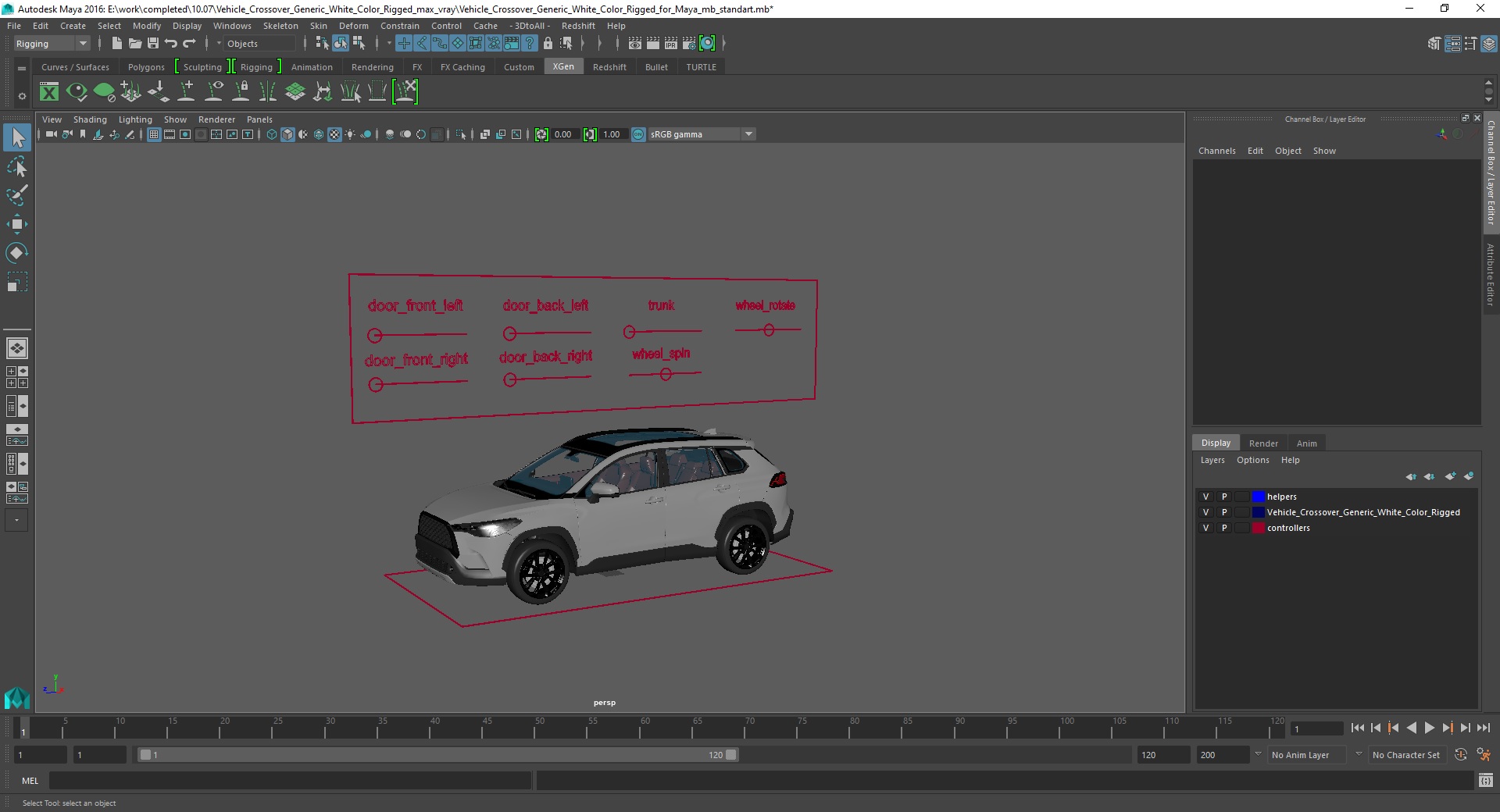Screen dimensions: 1500x812
Task: Choose the Paint selection tool
Action: point(17,195)
